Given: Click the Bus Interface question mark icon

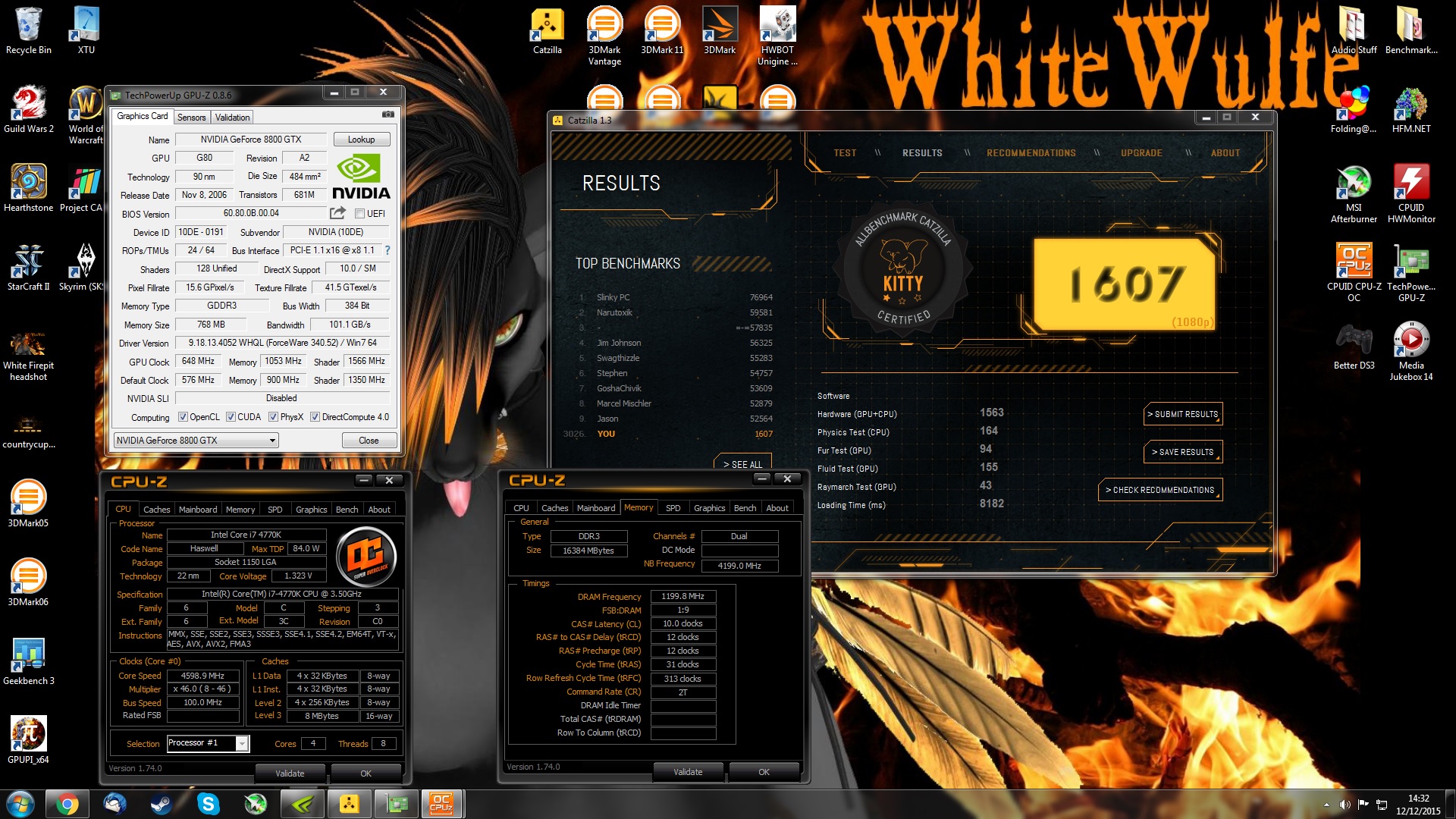Looking at the screenshot, I should pyautogui.click(x=388, y=250).
